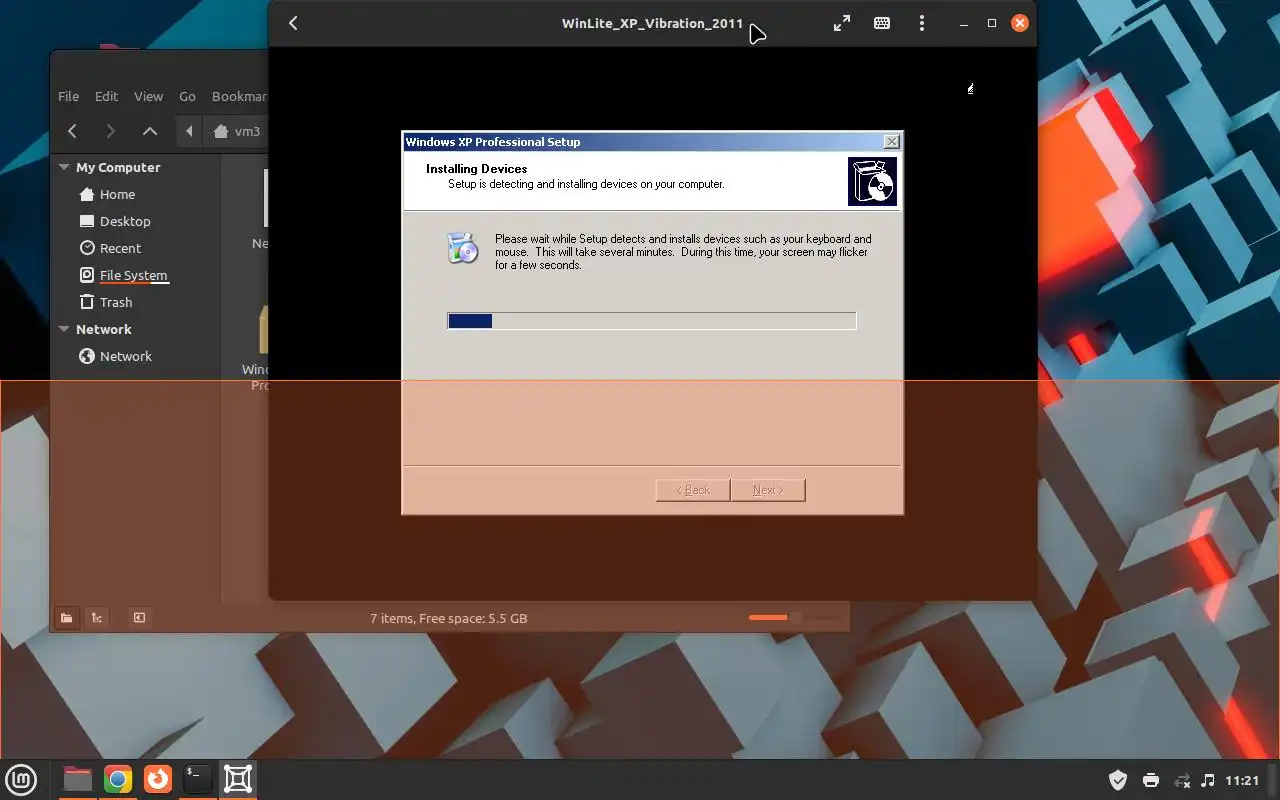Screen dimensions: 1280x800
Task: Open the 11:21 clock calendar
Action: (x=1242, y=780)
